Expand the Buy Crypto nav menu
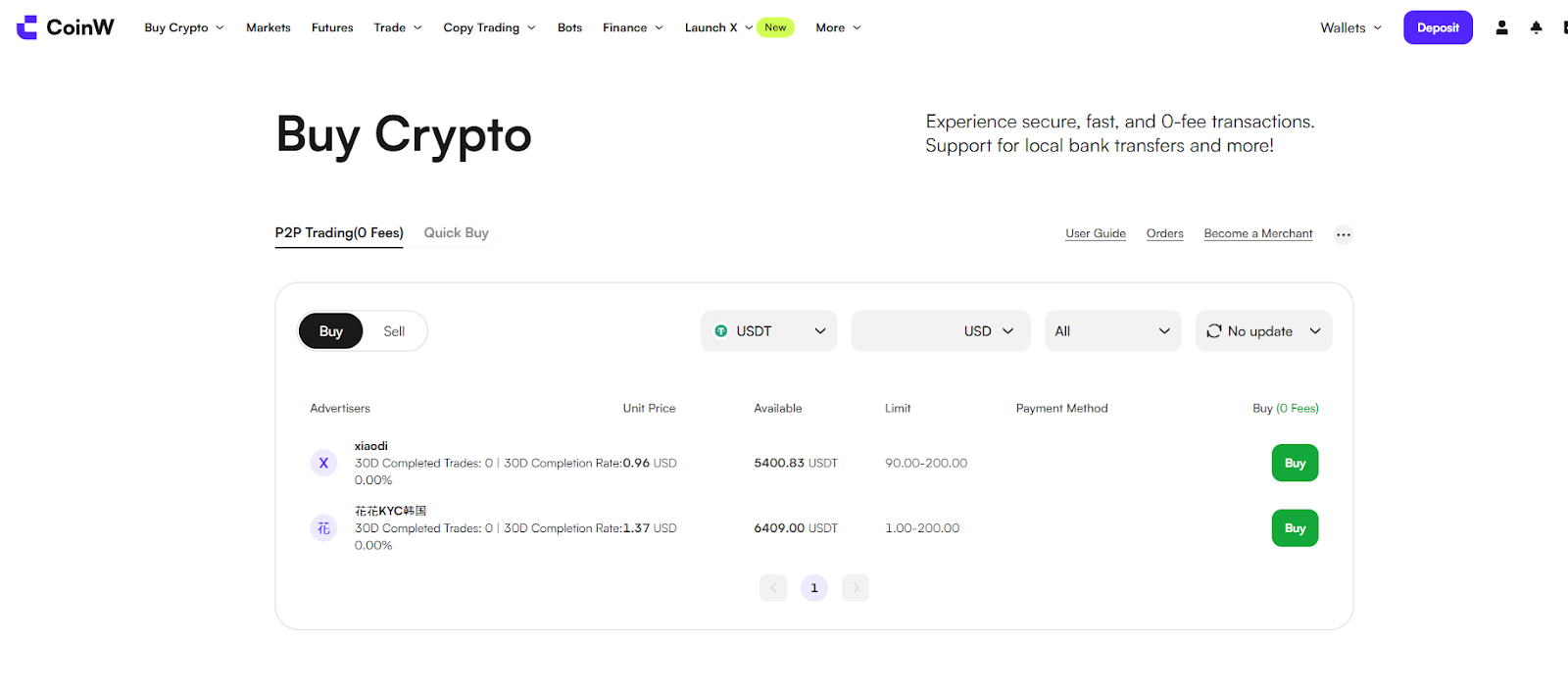The image size is (1568, 696). pyautogui.click(x=184, y=27)
